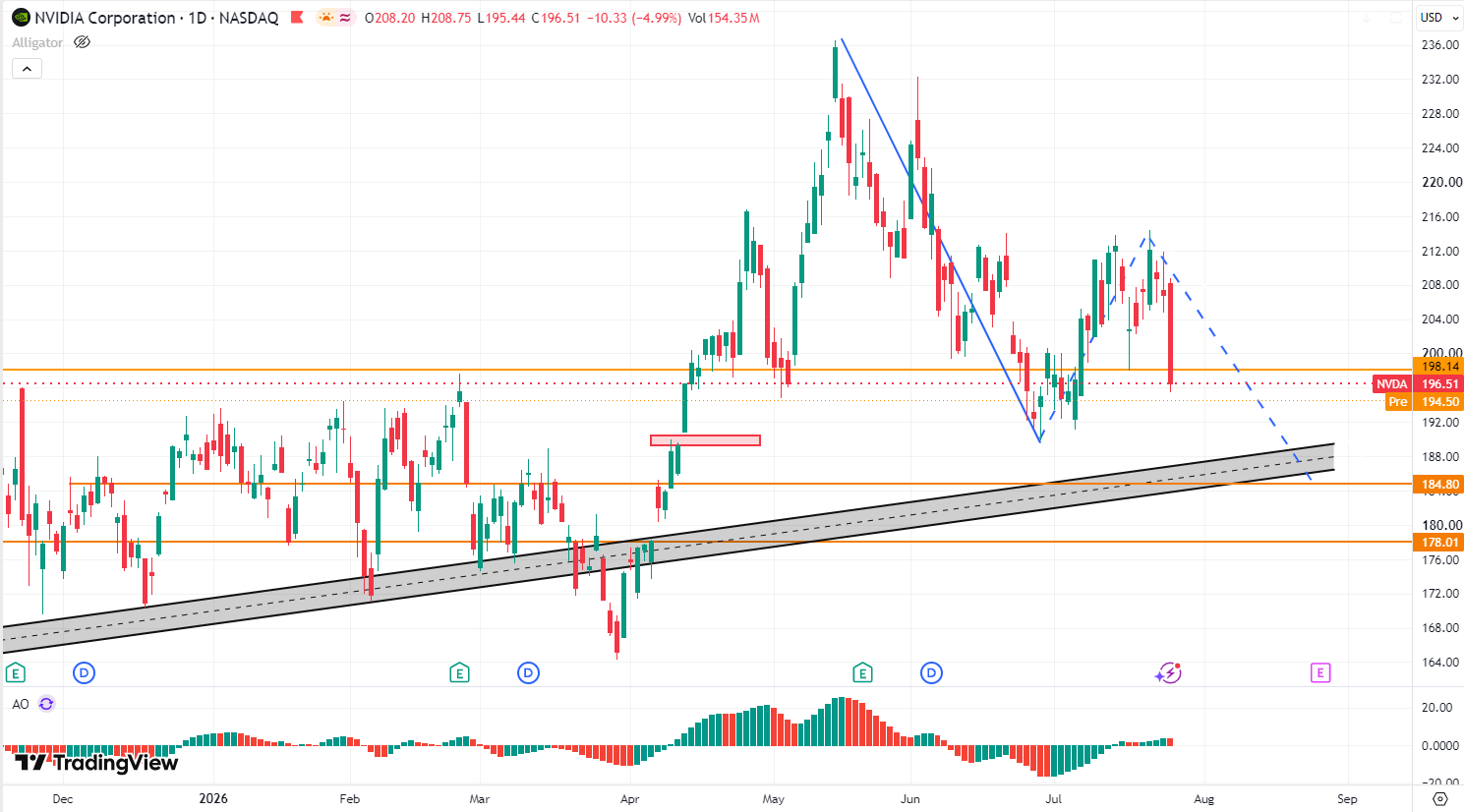
Task: Click the 20.00 AO scale label
Action: pyautogui.click(x=1437, y=707)
